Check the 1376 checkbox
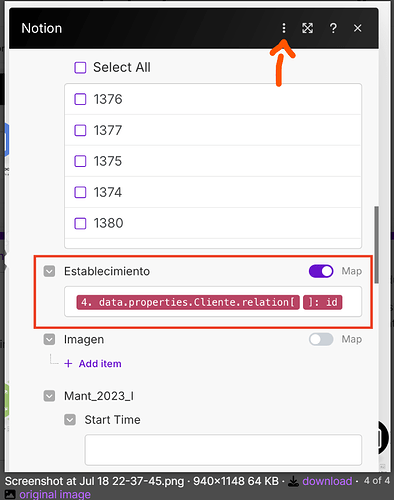 click(80, 99)
